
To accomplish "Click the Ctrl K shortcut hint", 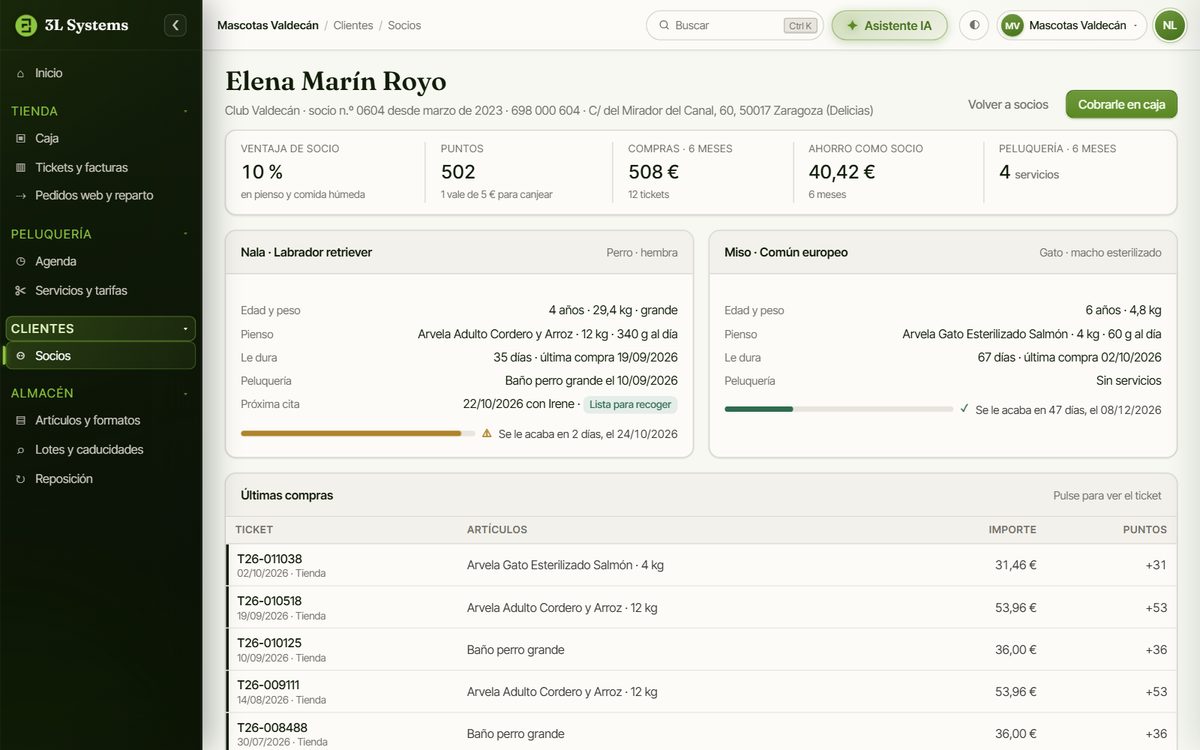I will 800,25.
